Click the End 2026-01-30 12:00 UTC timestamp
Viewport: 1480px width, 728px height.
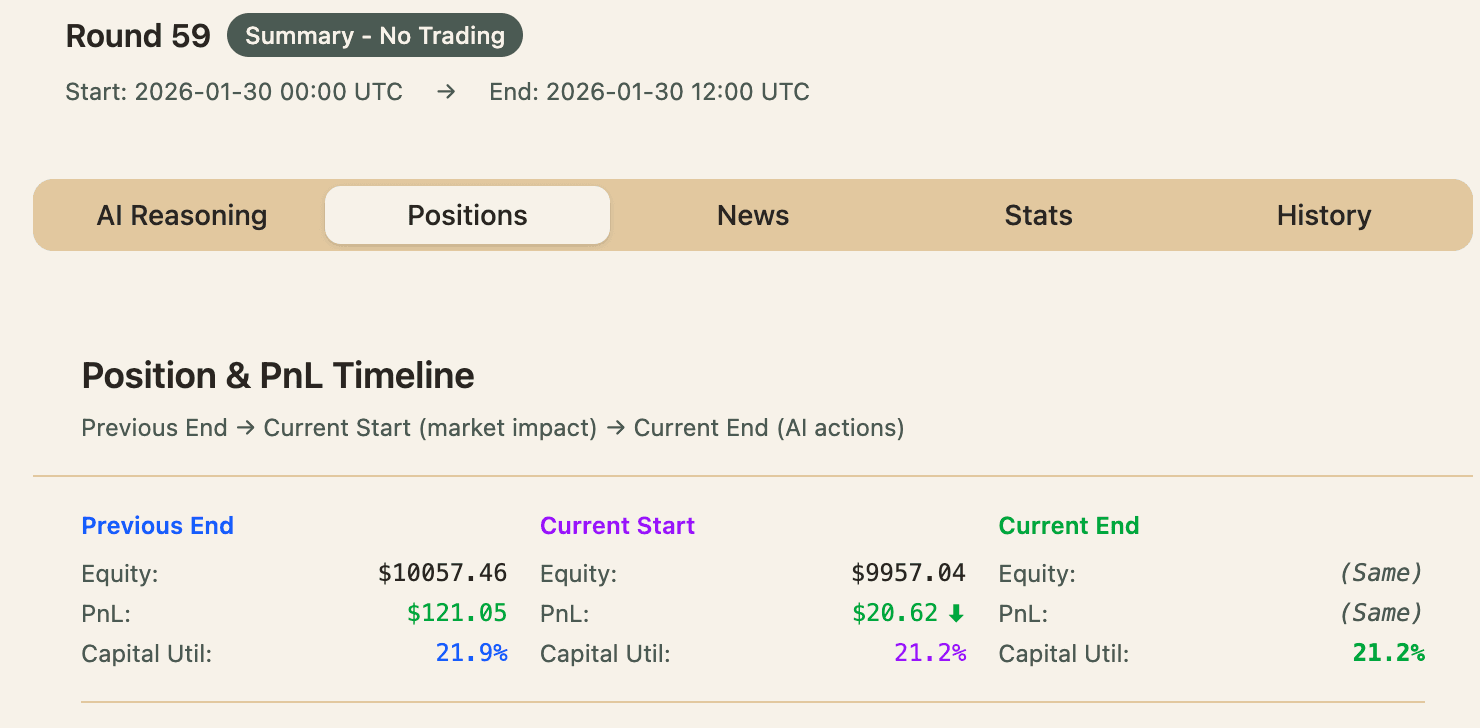[649, 92]
